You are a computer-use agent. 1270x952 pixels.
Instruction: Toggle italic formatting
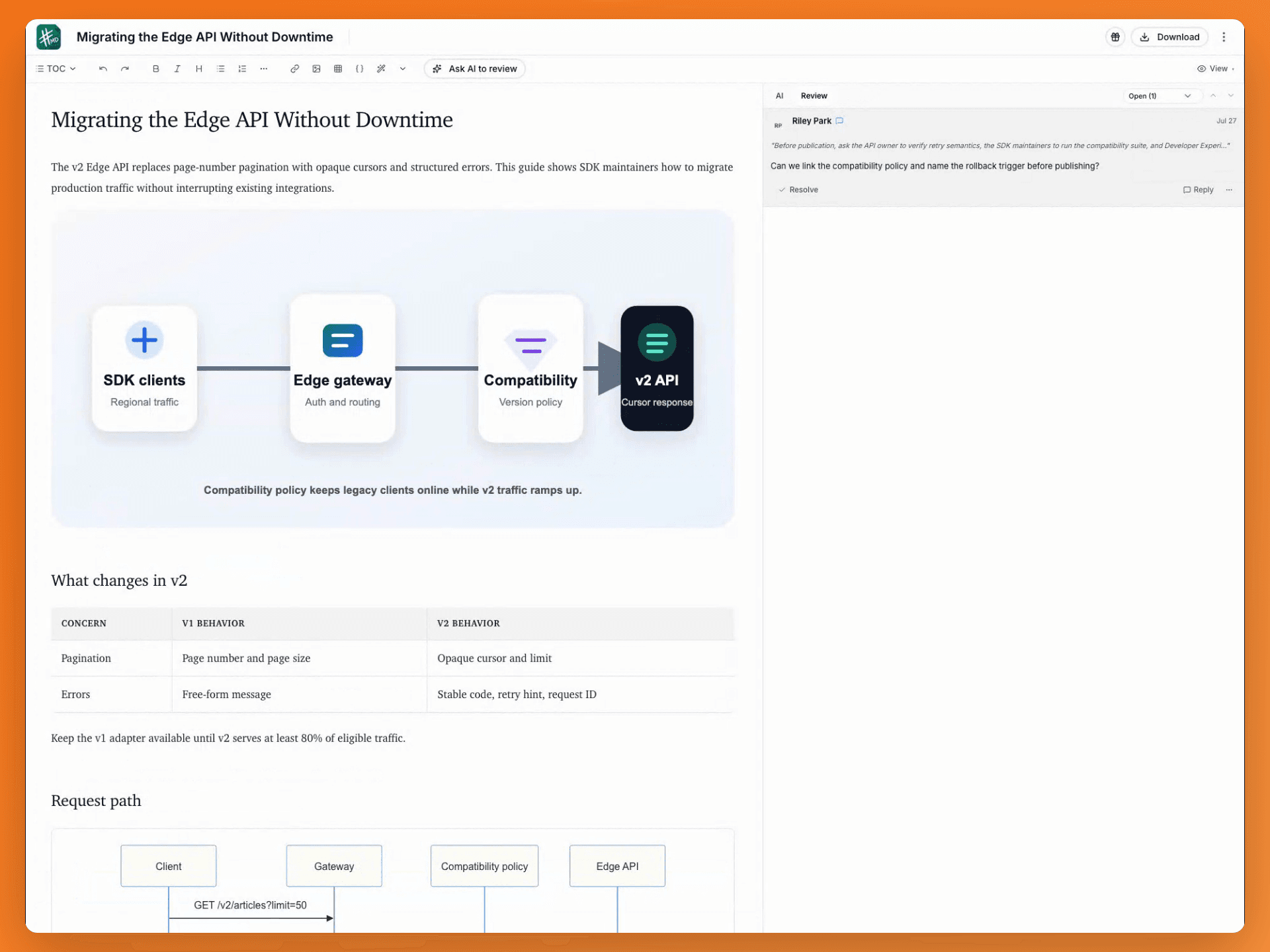coord(177,69)
